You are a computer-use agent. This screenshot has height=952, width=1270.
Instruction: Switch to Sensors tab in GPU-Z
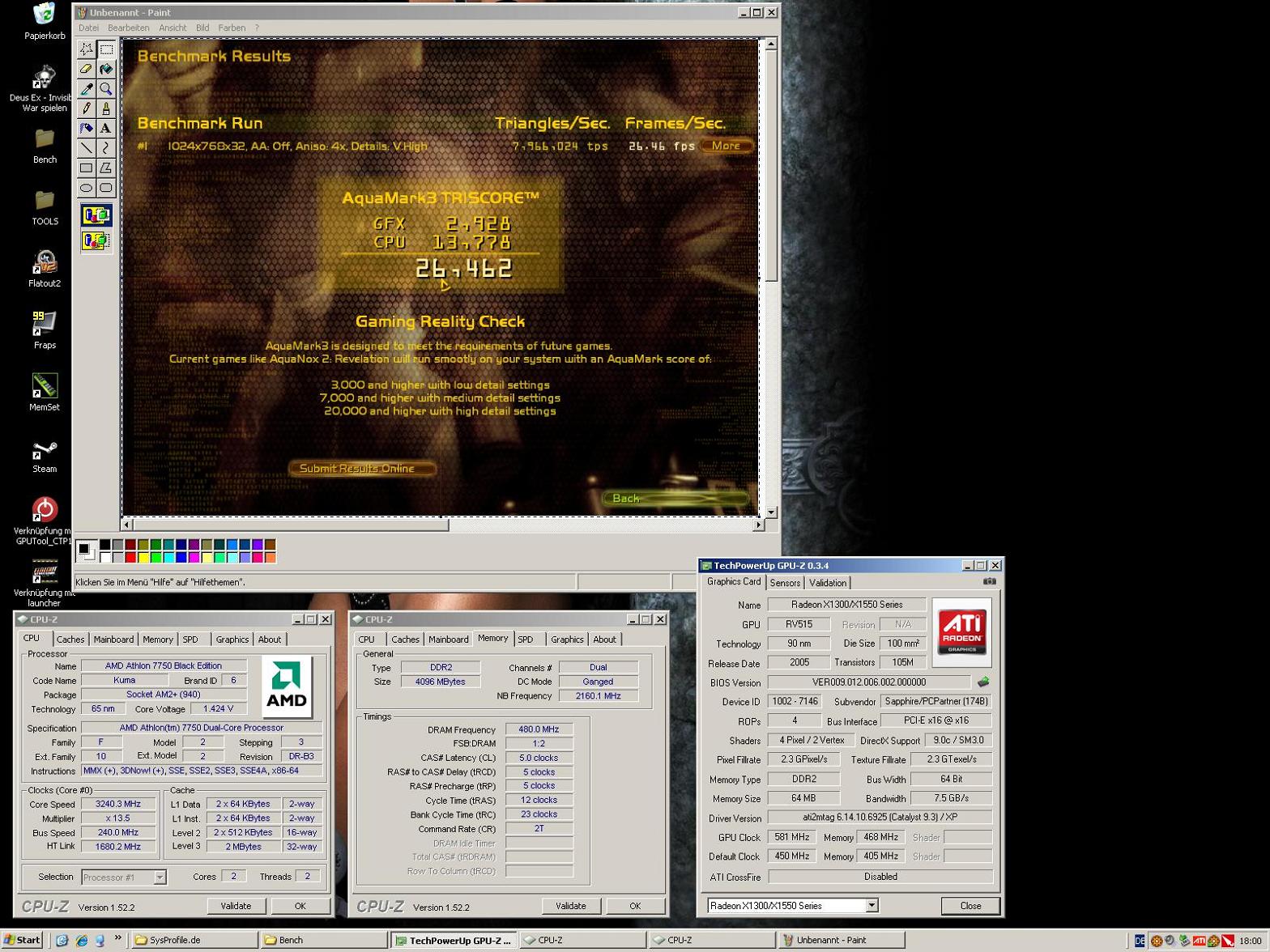784,583
